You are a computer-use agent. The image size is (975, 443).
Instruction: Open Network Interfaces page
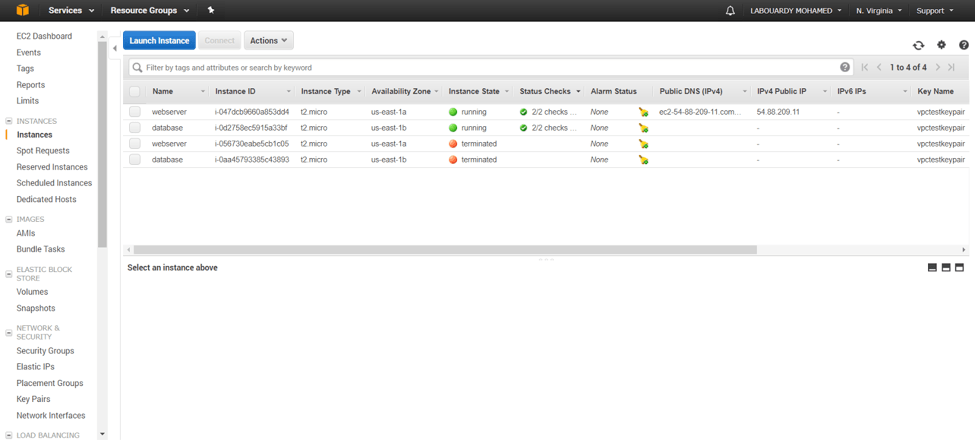coord(51,416)
